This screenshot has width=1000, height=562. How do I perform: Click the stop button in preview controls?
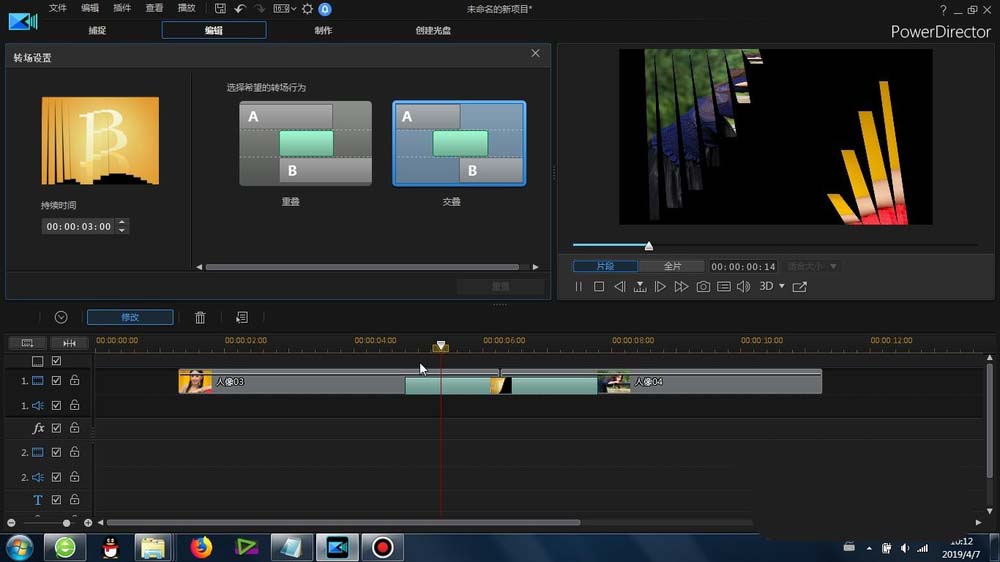click(x=599, y=287)
